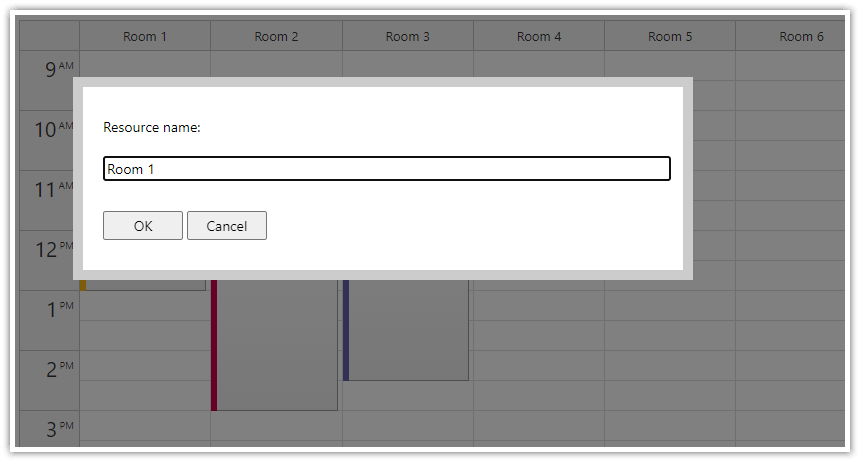Click the Room 6 cell at 9 AM
Screen dimensions: 860x462
point(790,66)
